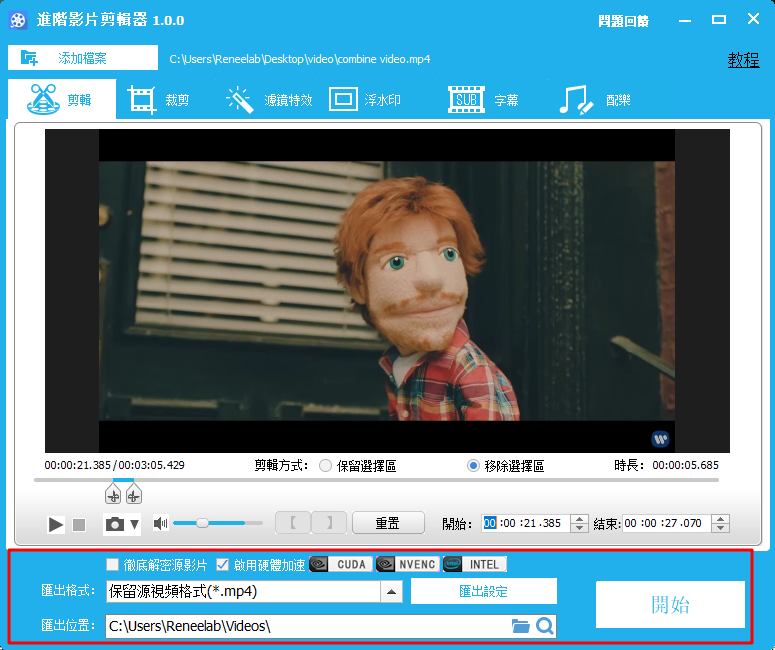Click the start time field 00:00:21.385
The width and height of the screenshot is (775, 650).
coord(525,523)
